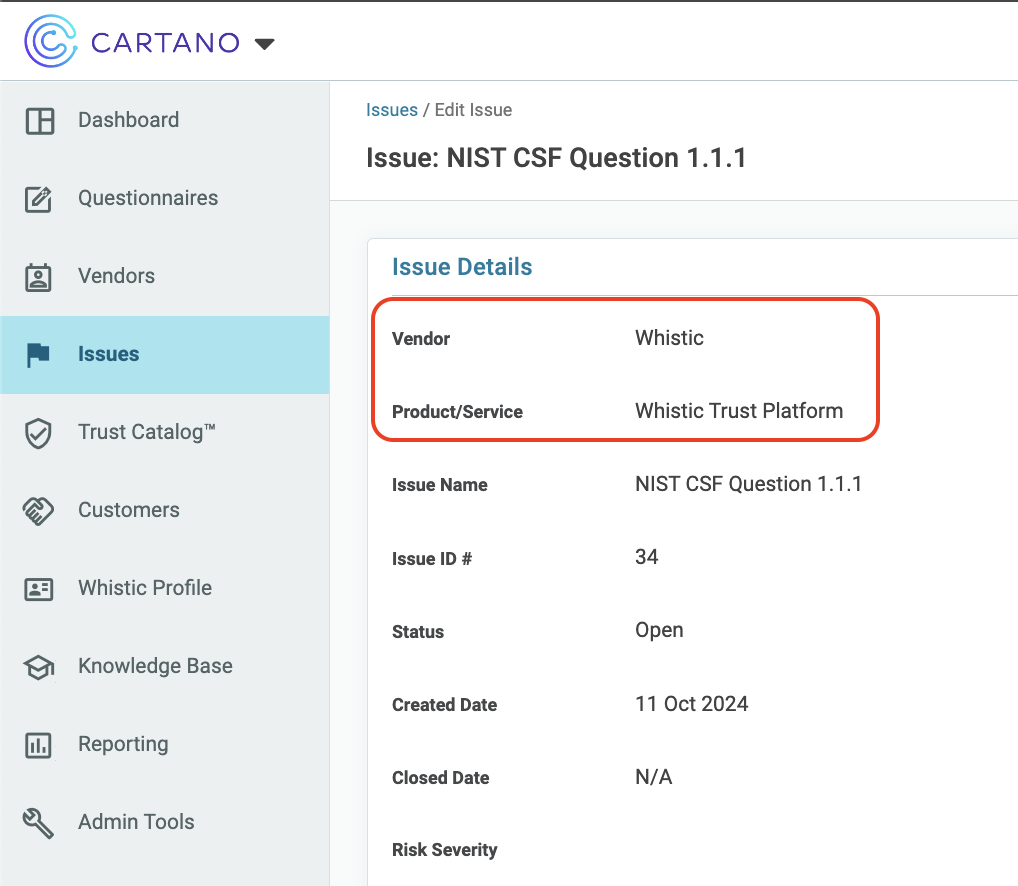Click the Closed Date value 'N/A'

654,777
